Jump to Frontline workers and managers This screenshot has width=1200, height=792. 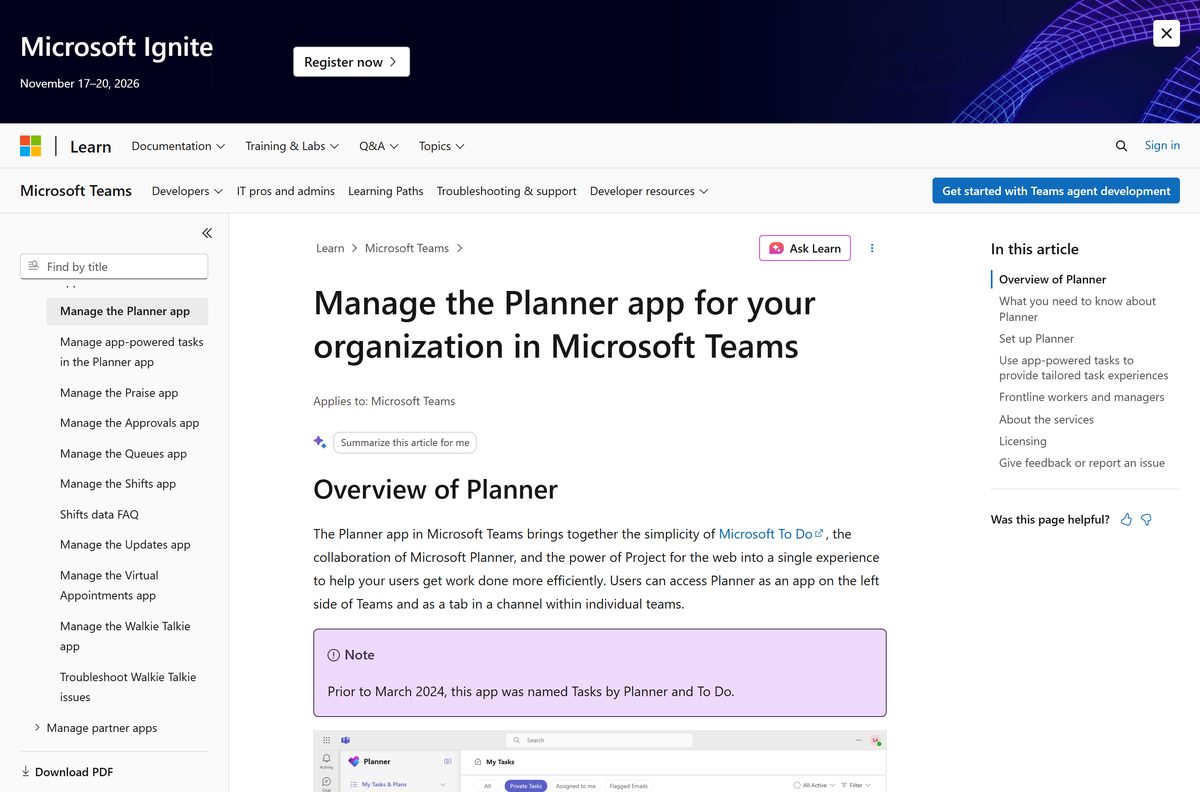pyautogui.click(x=1081, y=397)
